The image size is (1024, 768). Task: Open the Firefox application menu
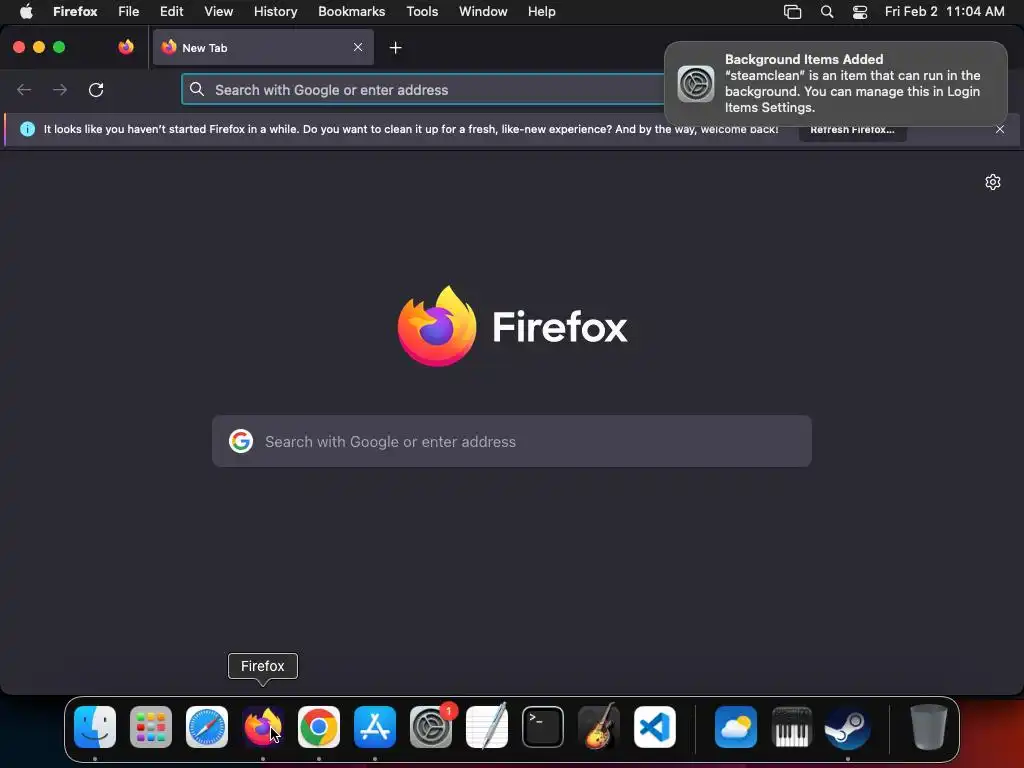[75, 12]
